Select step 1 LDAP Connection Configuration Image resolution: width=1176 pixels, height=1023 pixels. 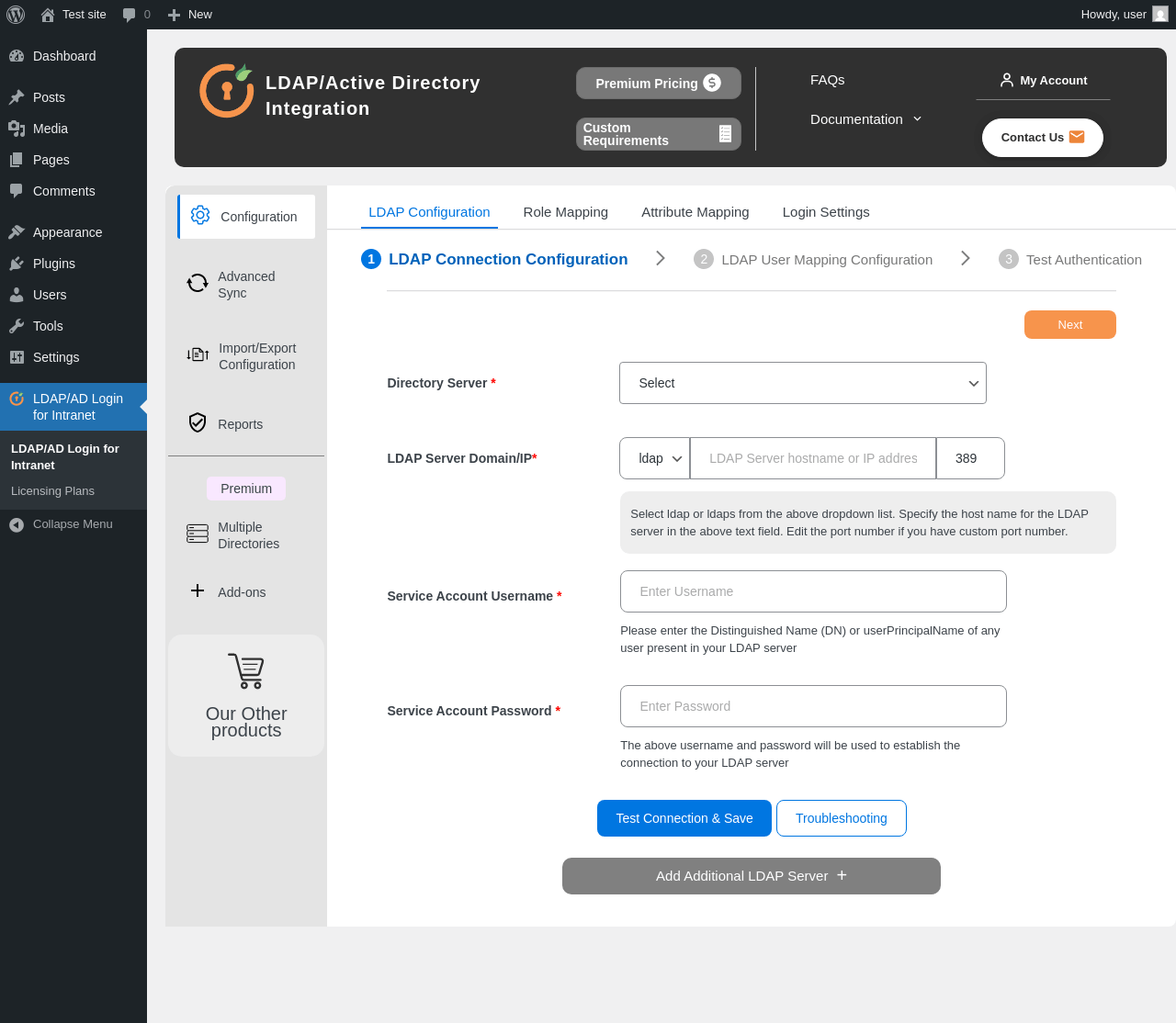(494, 259)
